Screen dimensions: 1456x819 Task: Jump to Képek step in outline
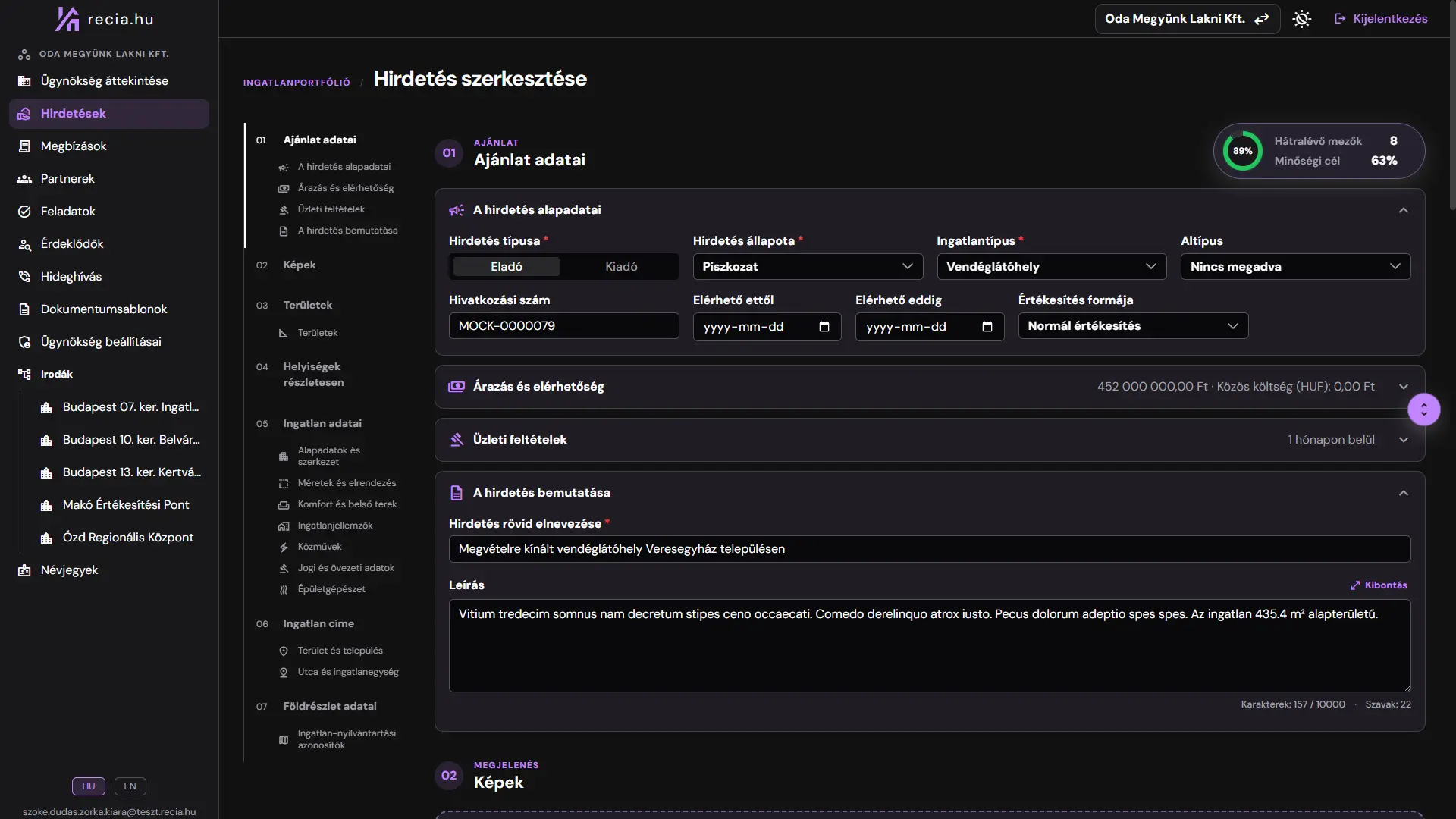coord(300,265)
